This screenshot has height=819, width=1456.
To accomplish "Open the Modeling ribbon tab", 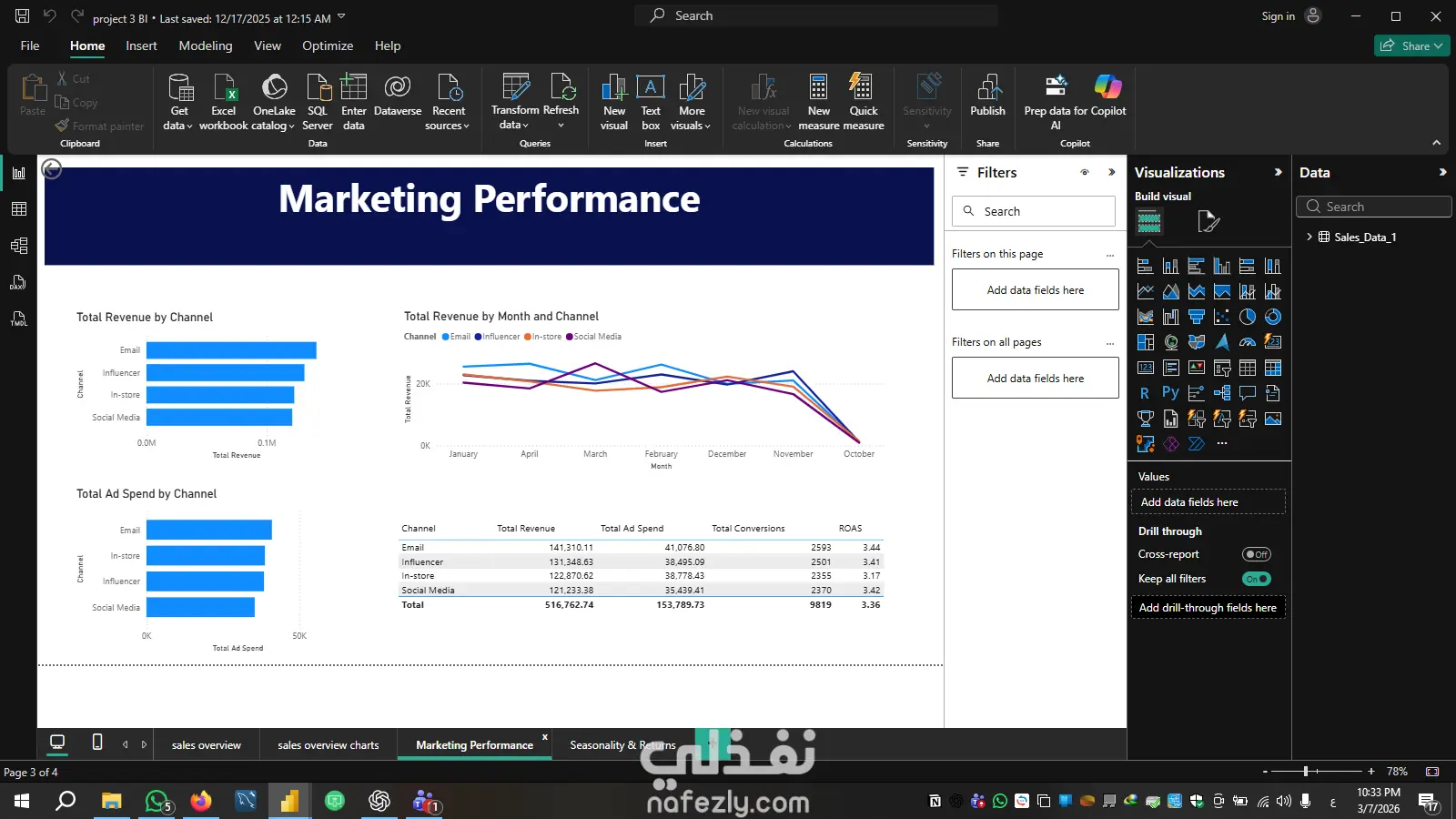I will coord(206,45).
